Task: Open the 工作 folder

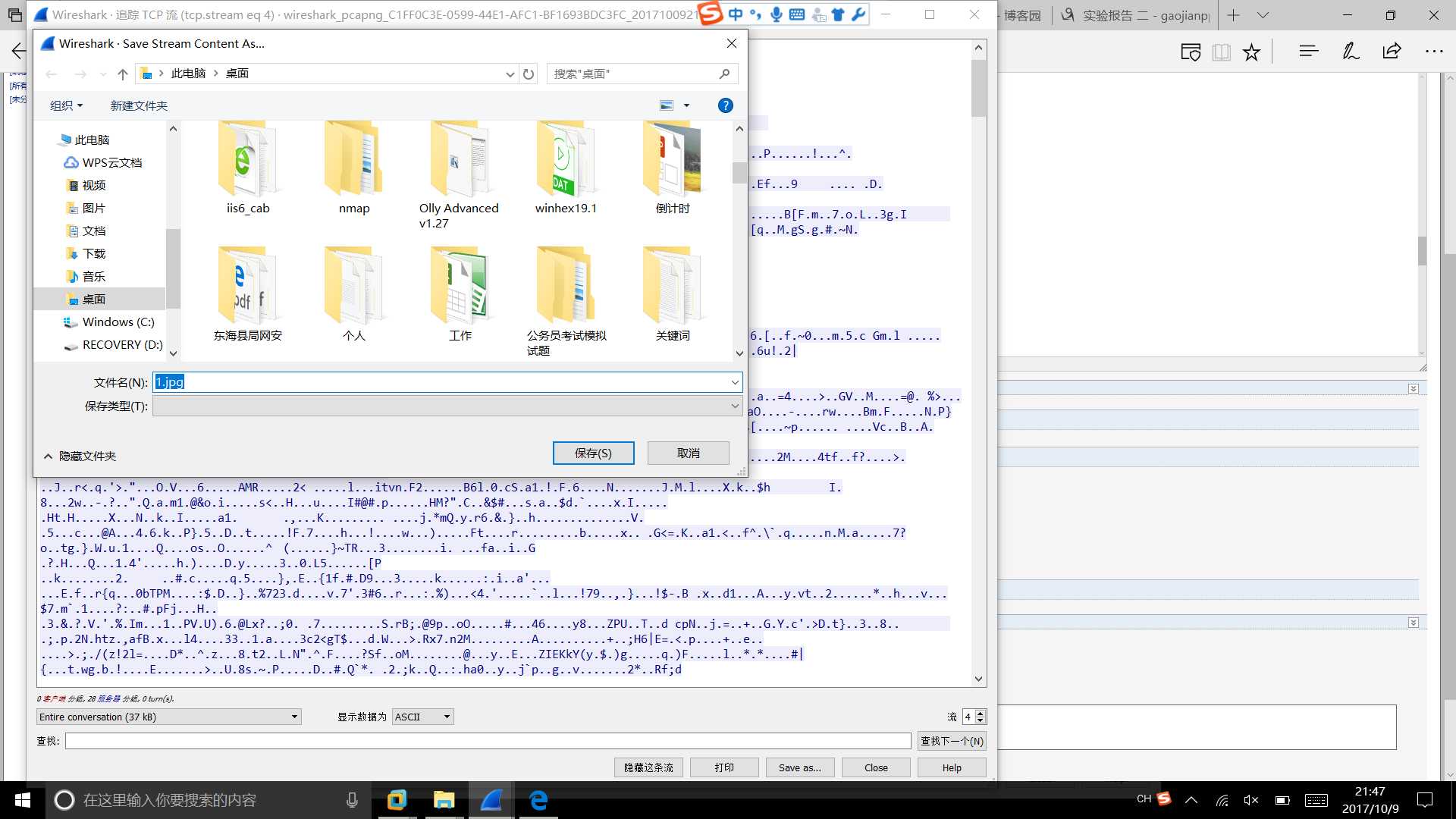Action: coord(460,295)
